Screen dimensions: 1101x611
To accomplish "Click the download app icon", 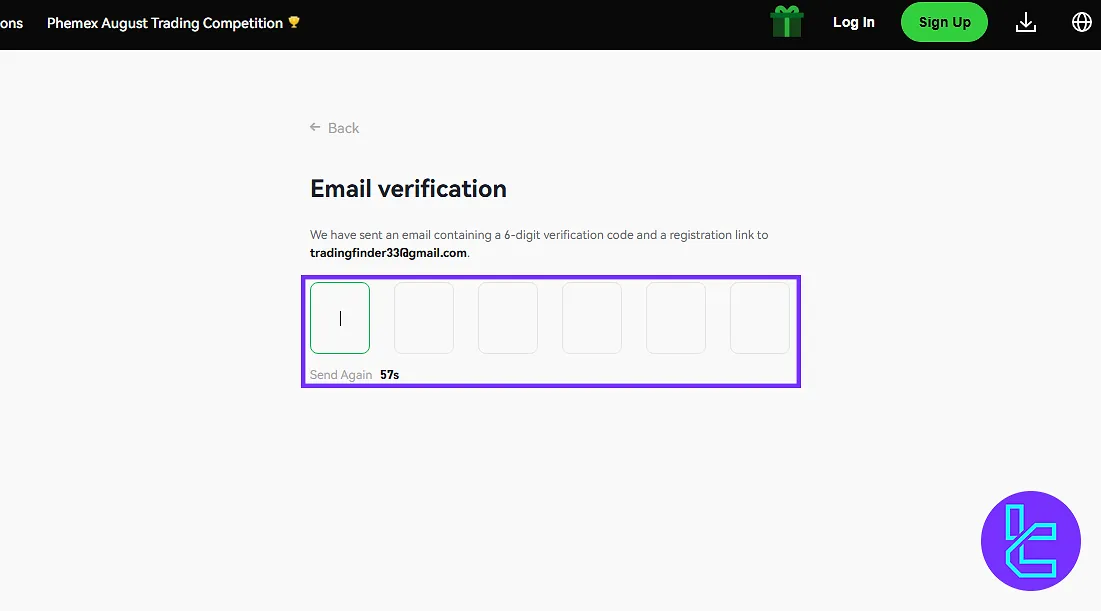I will pyautogui.click(x=1026, y=22).
